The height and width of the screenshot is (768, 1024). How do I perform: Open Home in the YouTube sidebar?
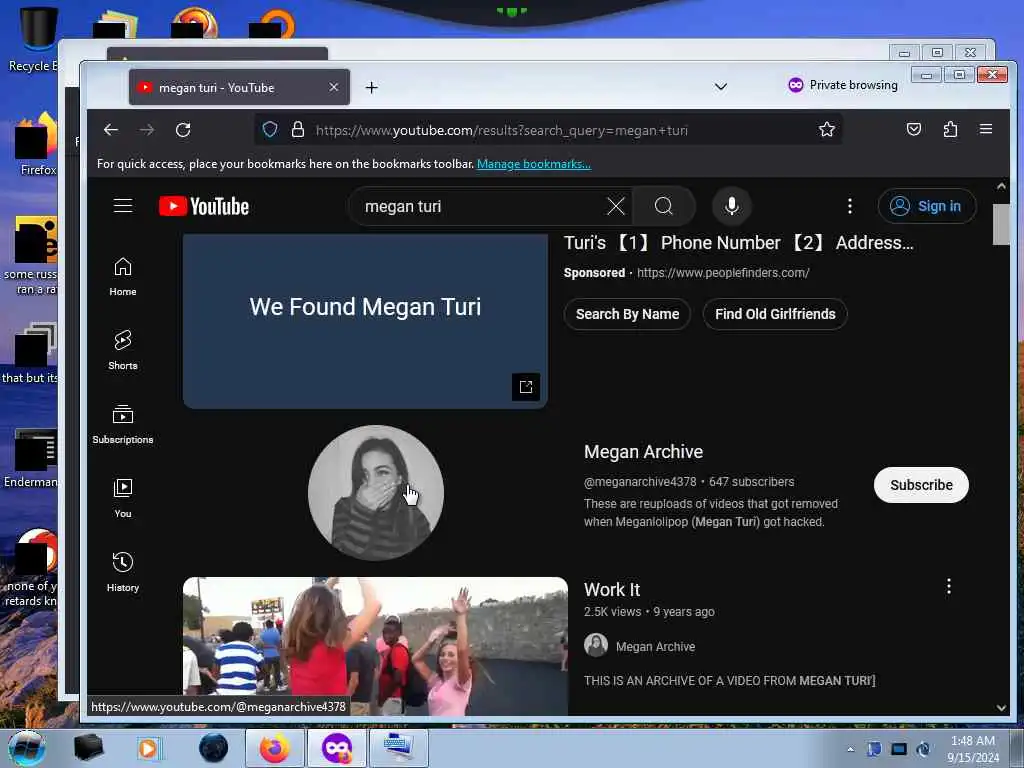click(123, 277)
